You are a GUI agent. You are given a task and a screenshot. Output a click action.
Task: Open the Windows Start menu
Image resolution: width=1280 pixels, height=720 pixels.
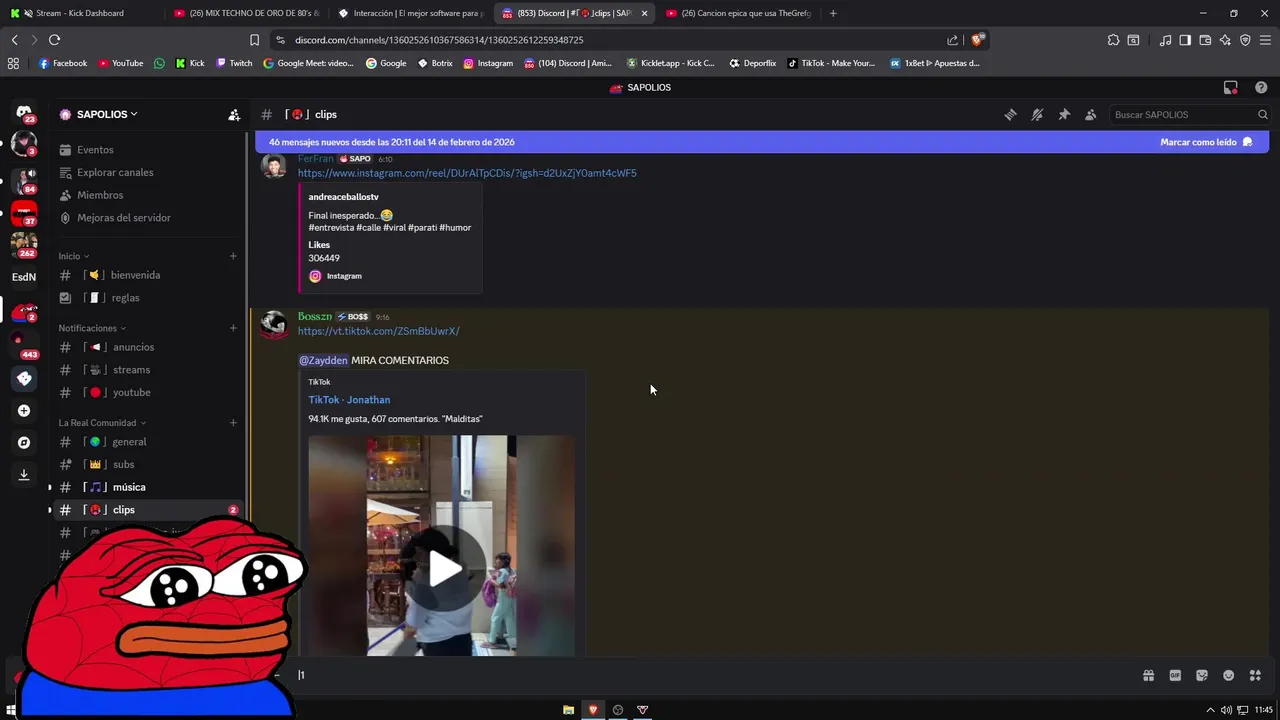[12, 710]
